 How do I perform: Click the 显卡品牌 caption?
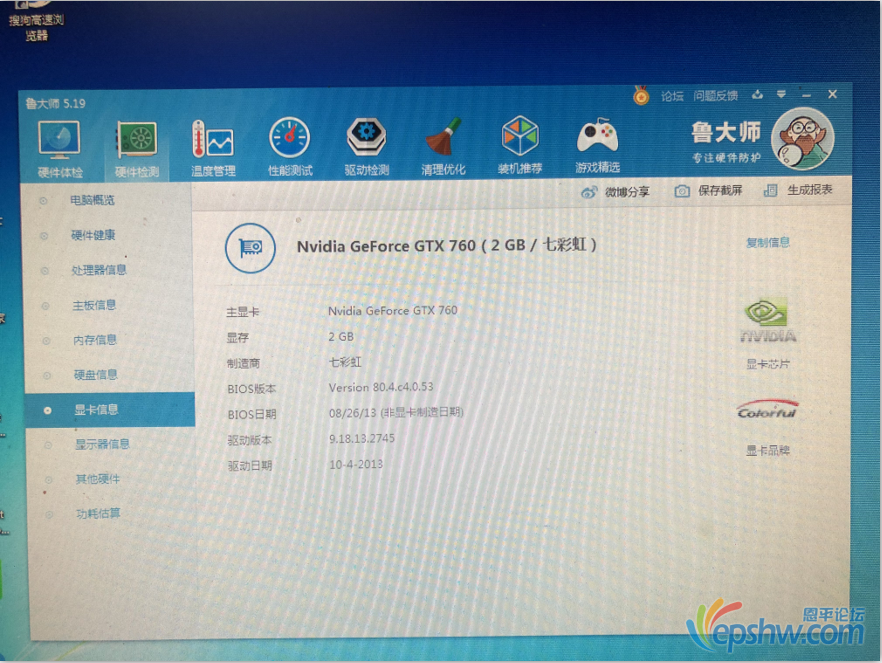click(768, 450)
